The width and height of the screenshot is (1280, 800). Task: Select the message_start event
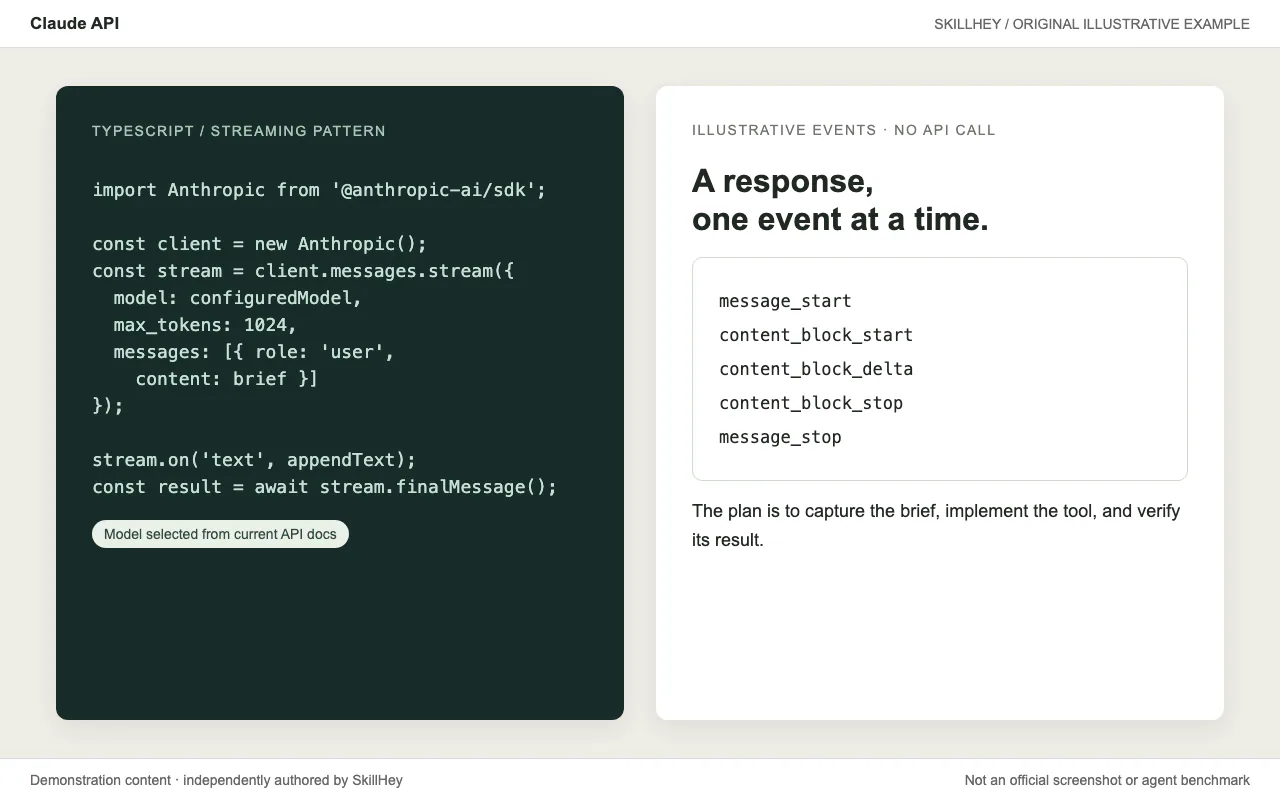tap(785, 301)
